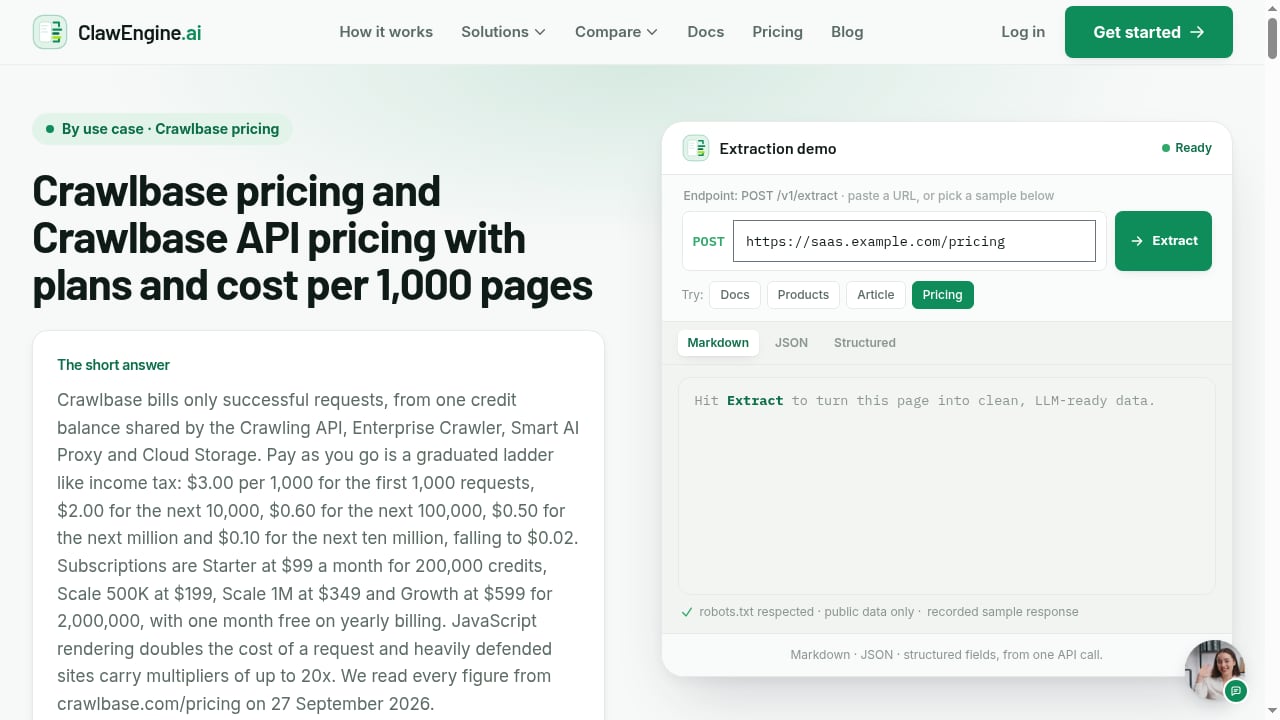Click the URL input field
The height and width of the screenshot is (720, 1280).
click(914, 241)
